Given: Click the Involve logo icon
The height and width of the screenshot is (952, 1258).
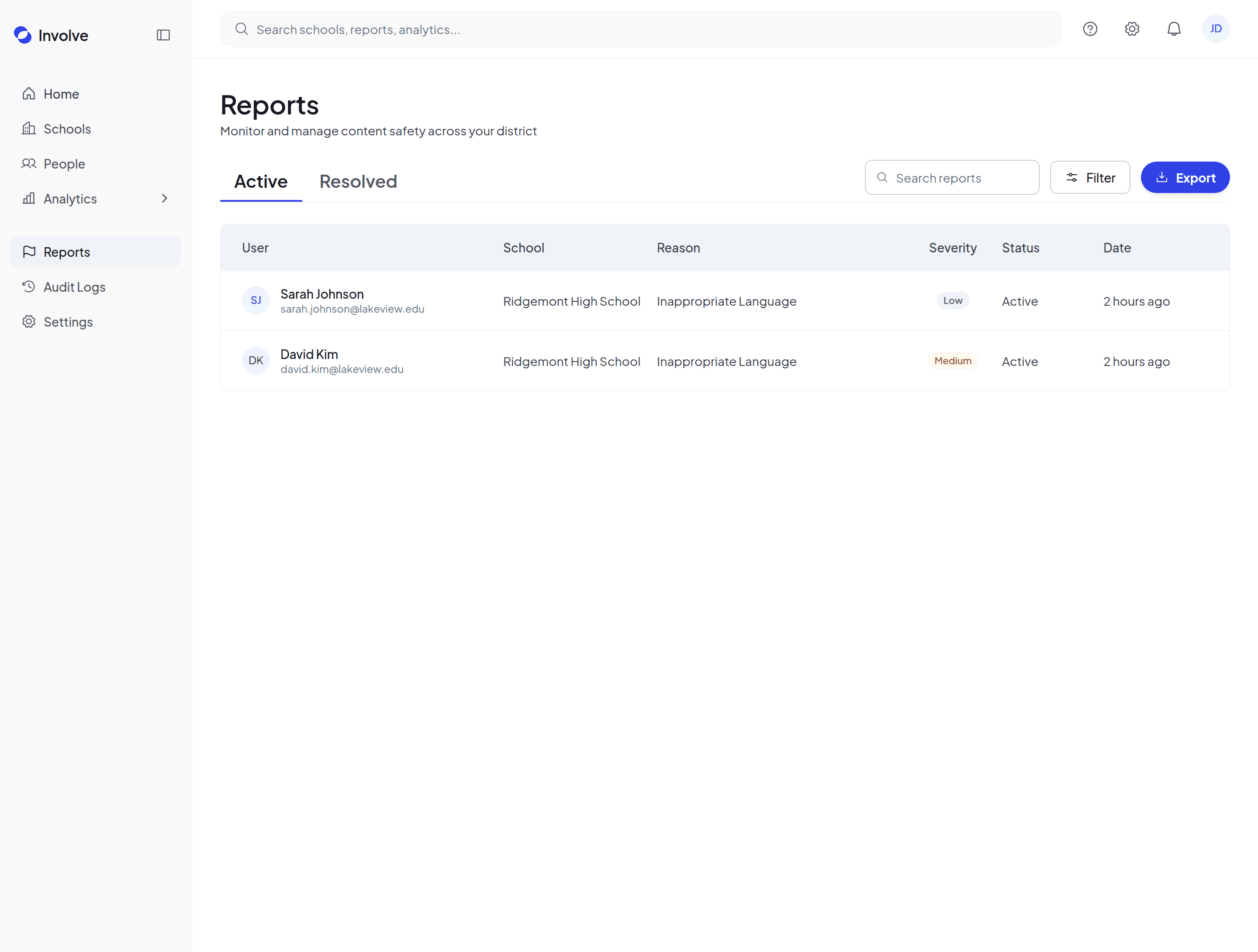Looking at the screenshot, I should 23,35.
